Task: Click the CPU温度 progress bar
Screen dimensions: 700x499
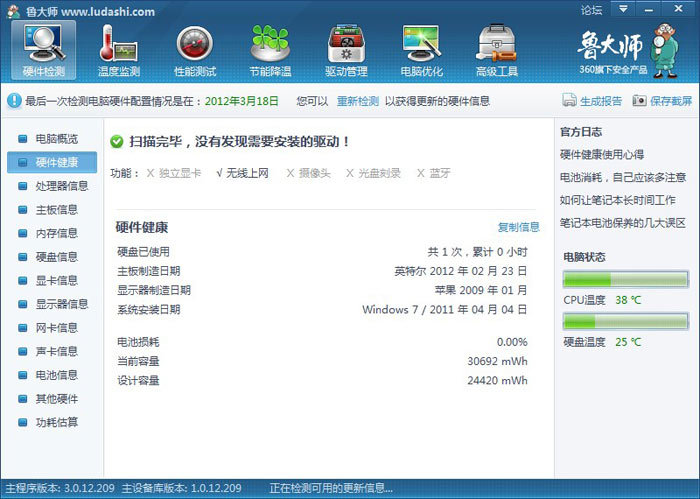Action: click(x=625, y=279)
